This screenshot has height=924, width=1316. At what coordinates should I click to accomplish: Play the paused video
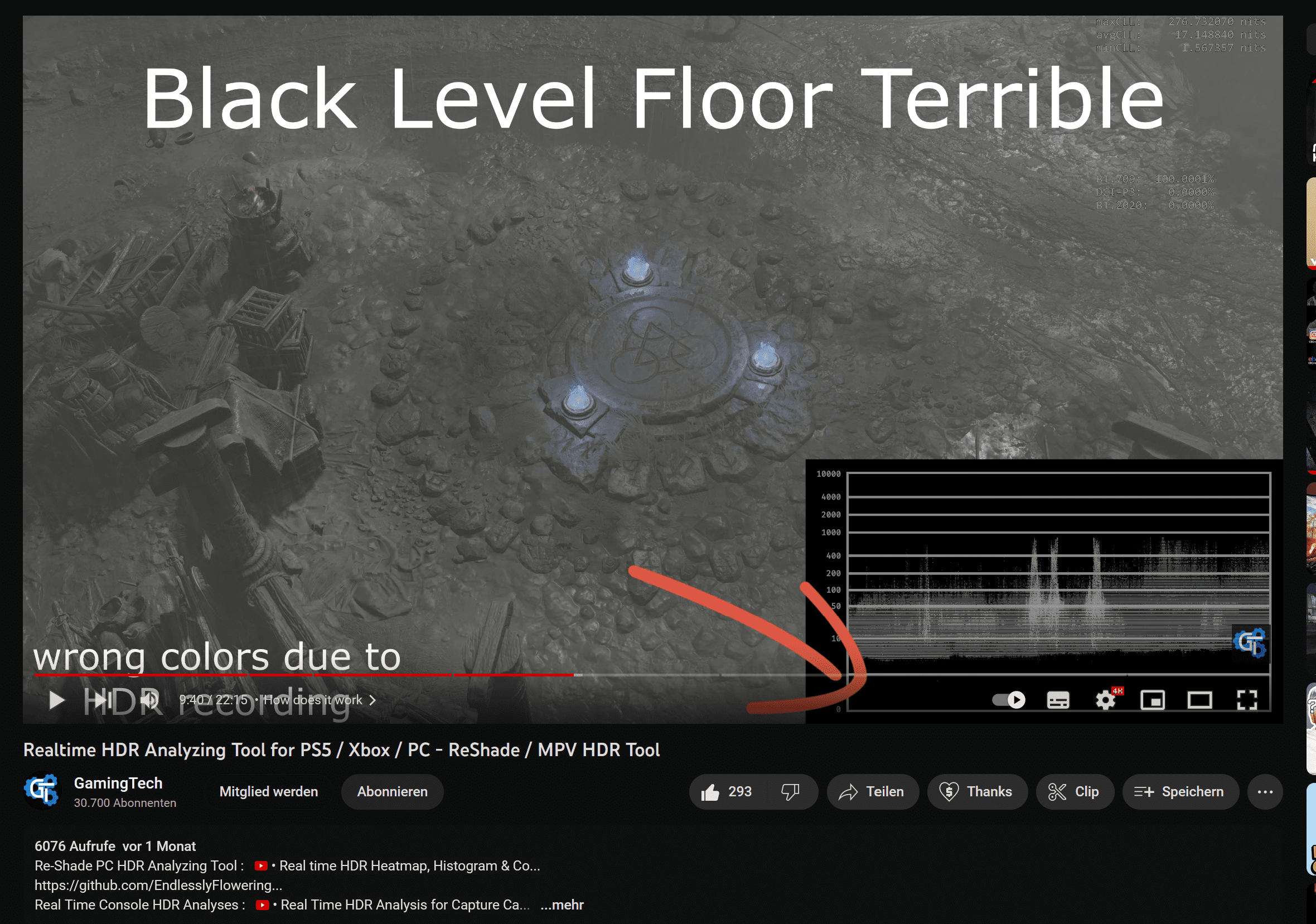(56, 700)
